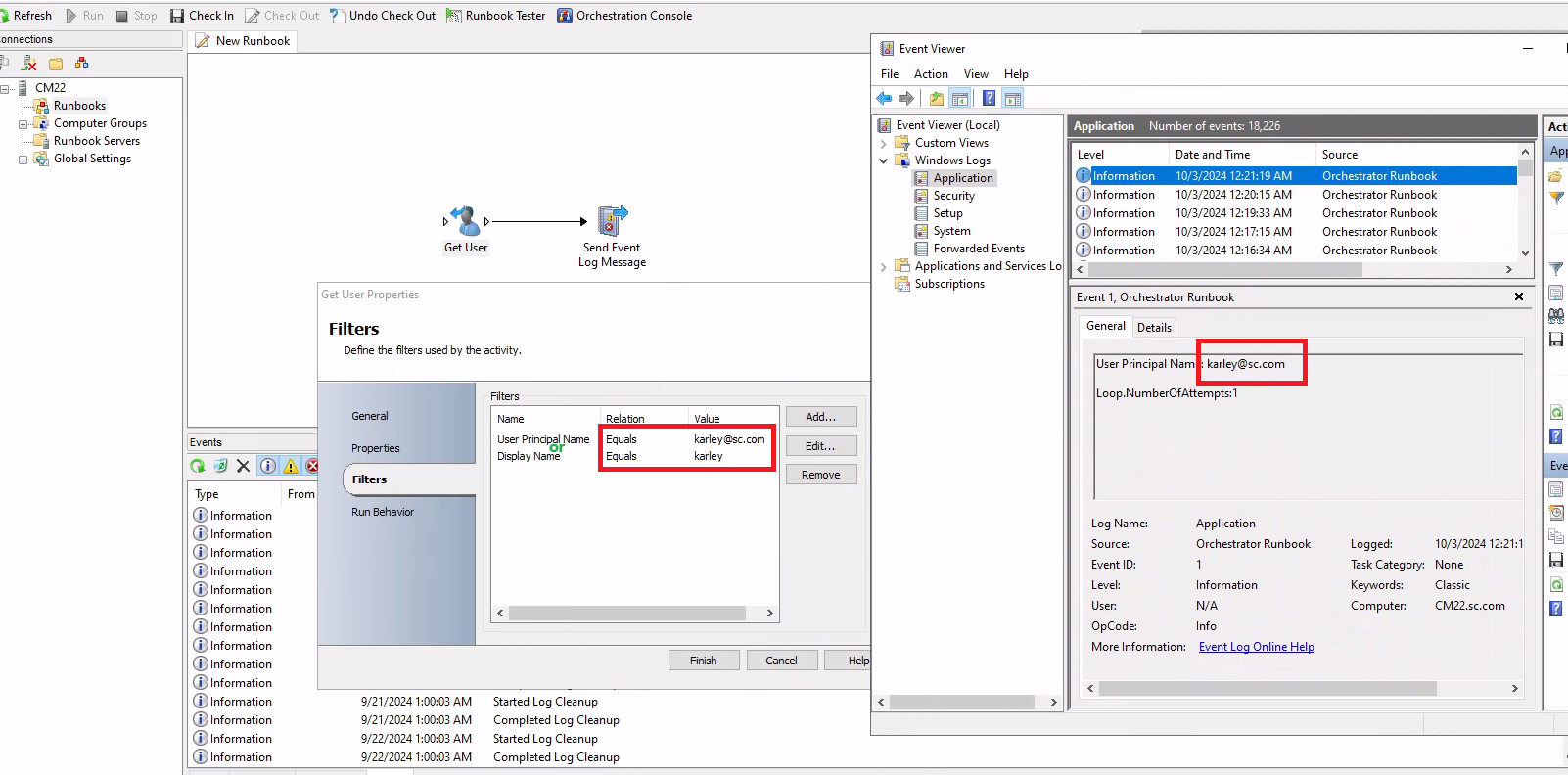Open the Help menu in Event Viewer
This screenshot has width=1568, height=775.
[1016, 74]
